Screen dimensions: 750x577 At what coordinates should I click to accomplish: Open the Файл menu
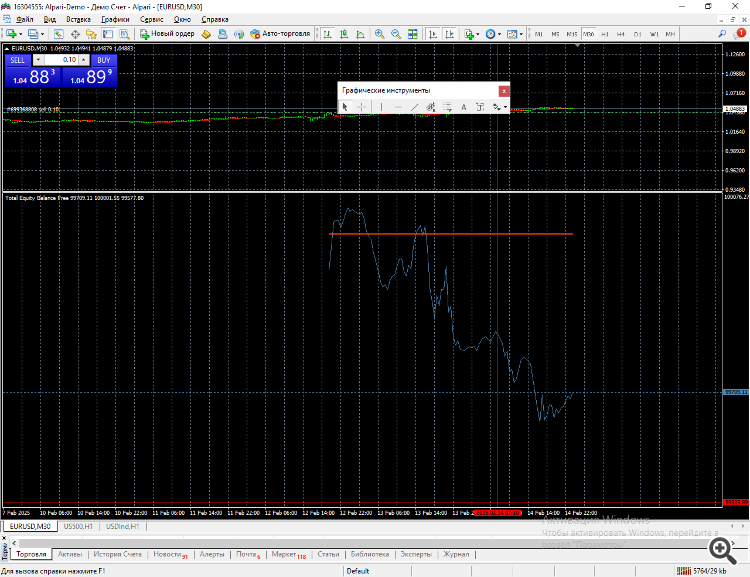(x=24, y=20)
